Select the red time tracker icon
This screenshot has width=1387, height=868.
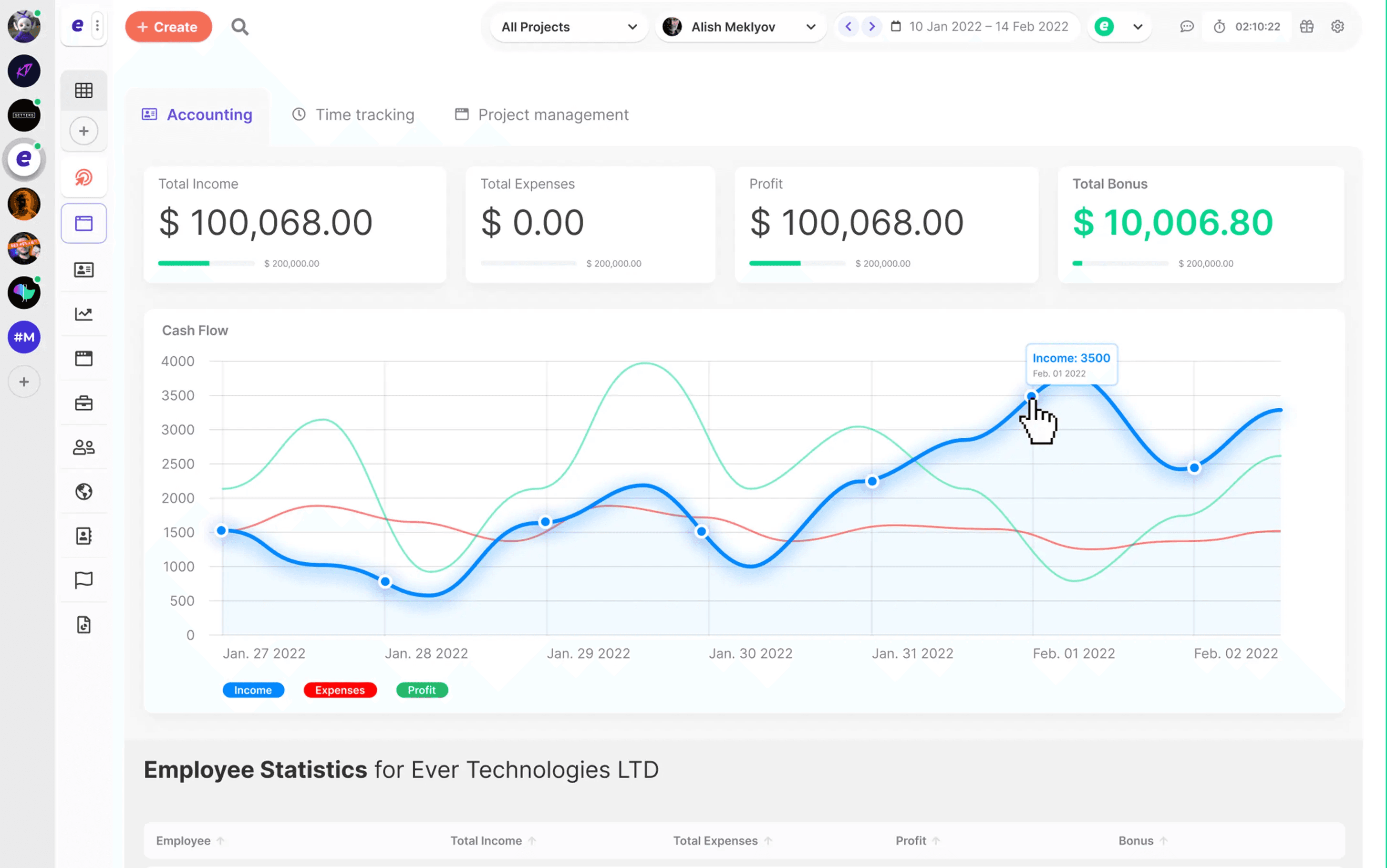point(84,178)
